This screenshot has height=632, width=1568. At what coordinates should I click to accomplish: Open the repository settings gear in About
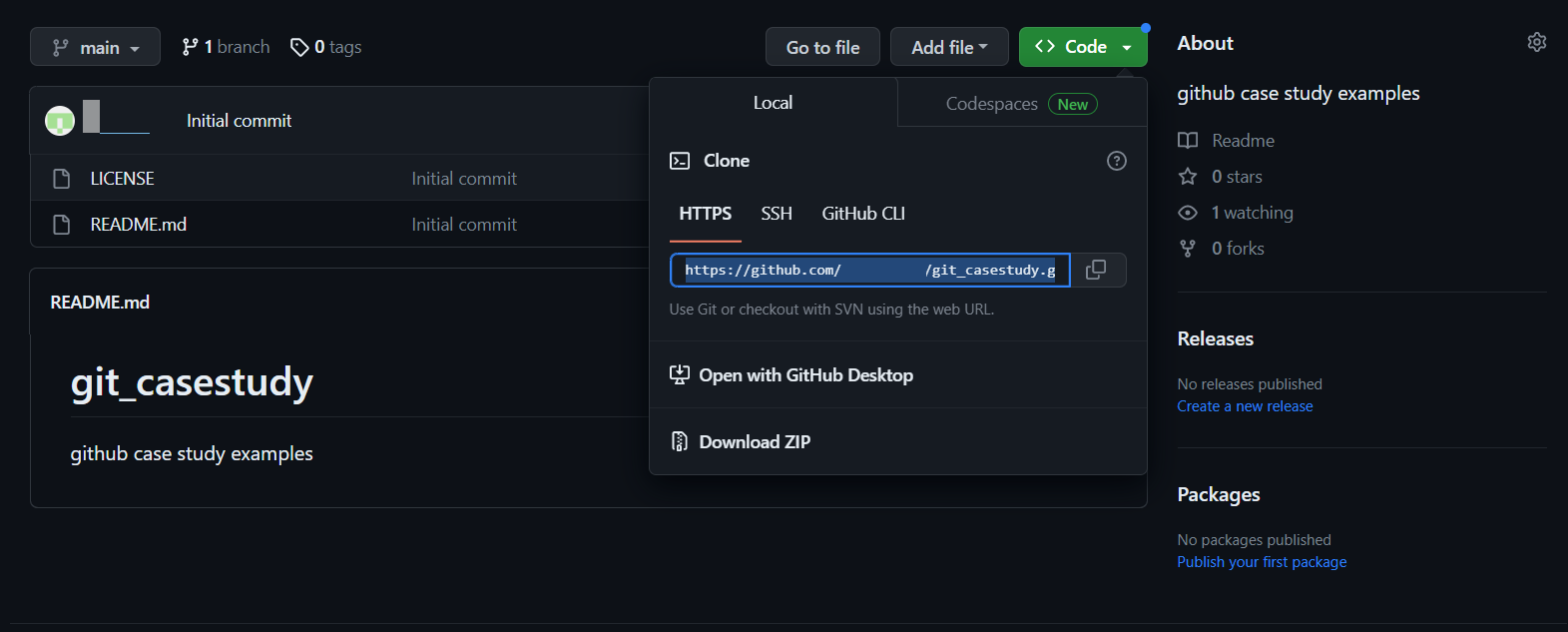(1537, 42)
